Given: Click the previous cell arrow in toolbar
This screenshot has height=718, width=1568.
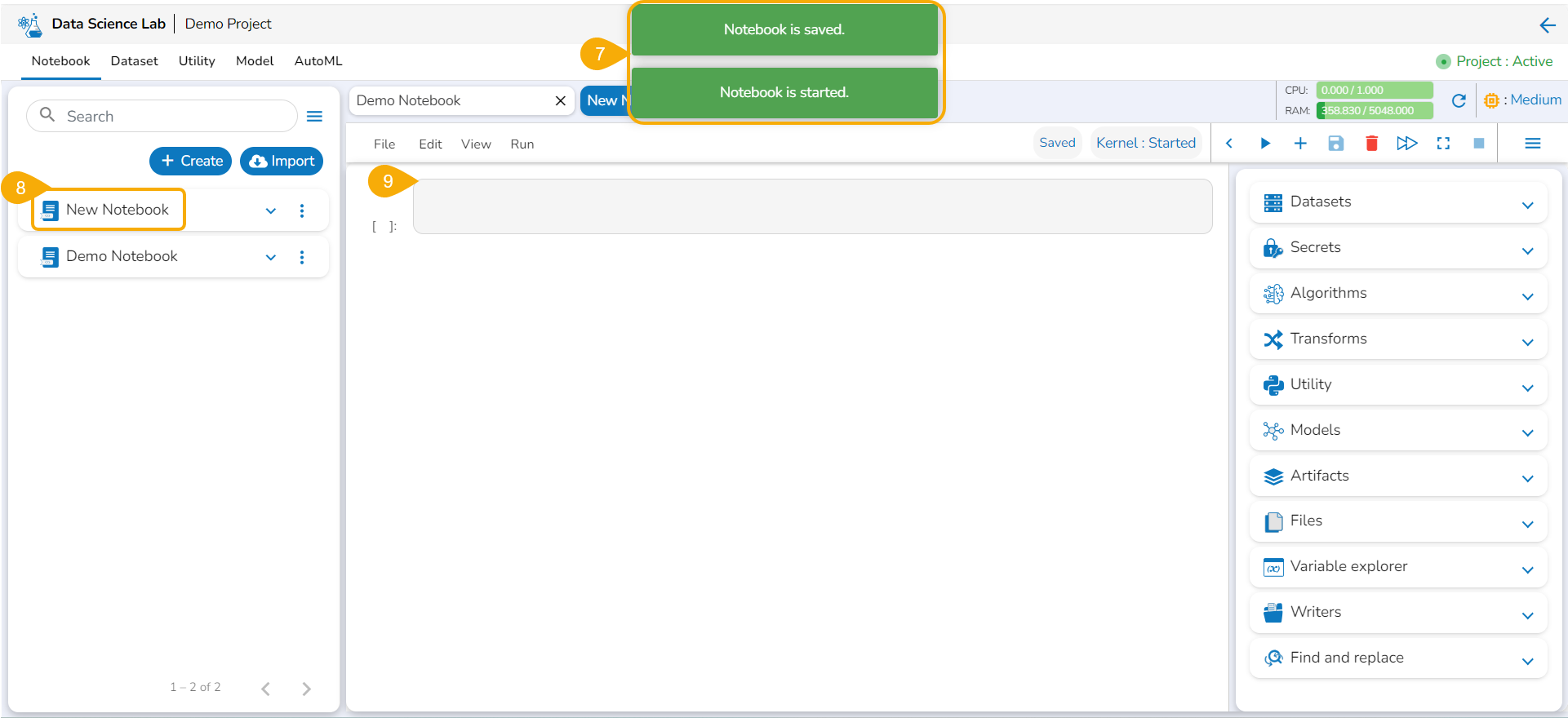Looking at the screenshot, I should pyautogui.click(x=1229, y=144).
